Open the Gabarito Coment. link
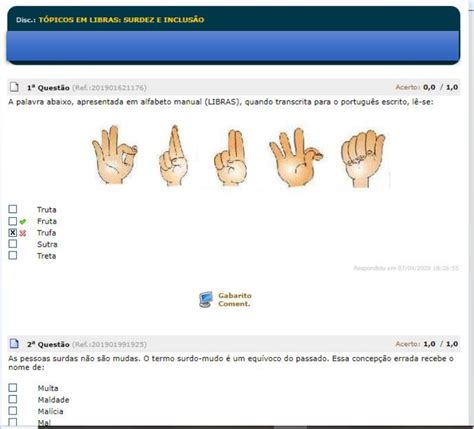 click(x=235, y=299)
